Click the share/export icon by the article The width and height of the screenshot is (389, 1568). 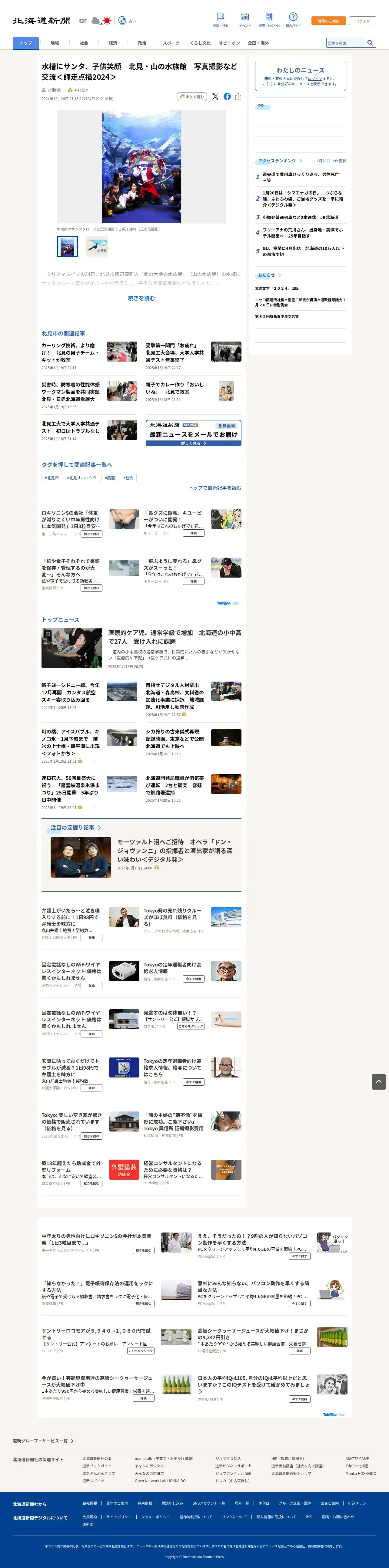(238, 97)
